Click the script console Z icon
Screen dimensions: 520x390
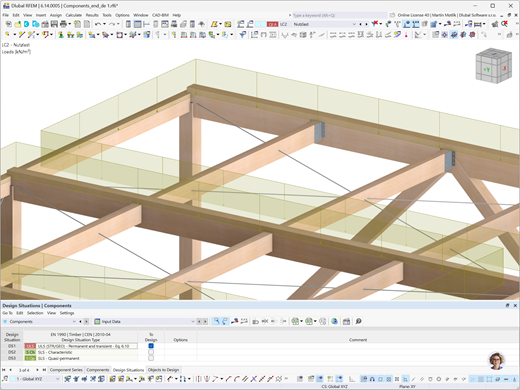(x=214, y=24)
